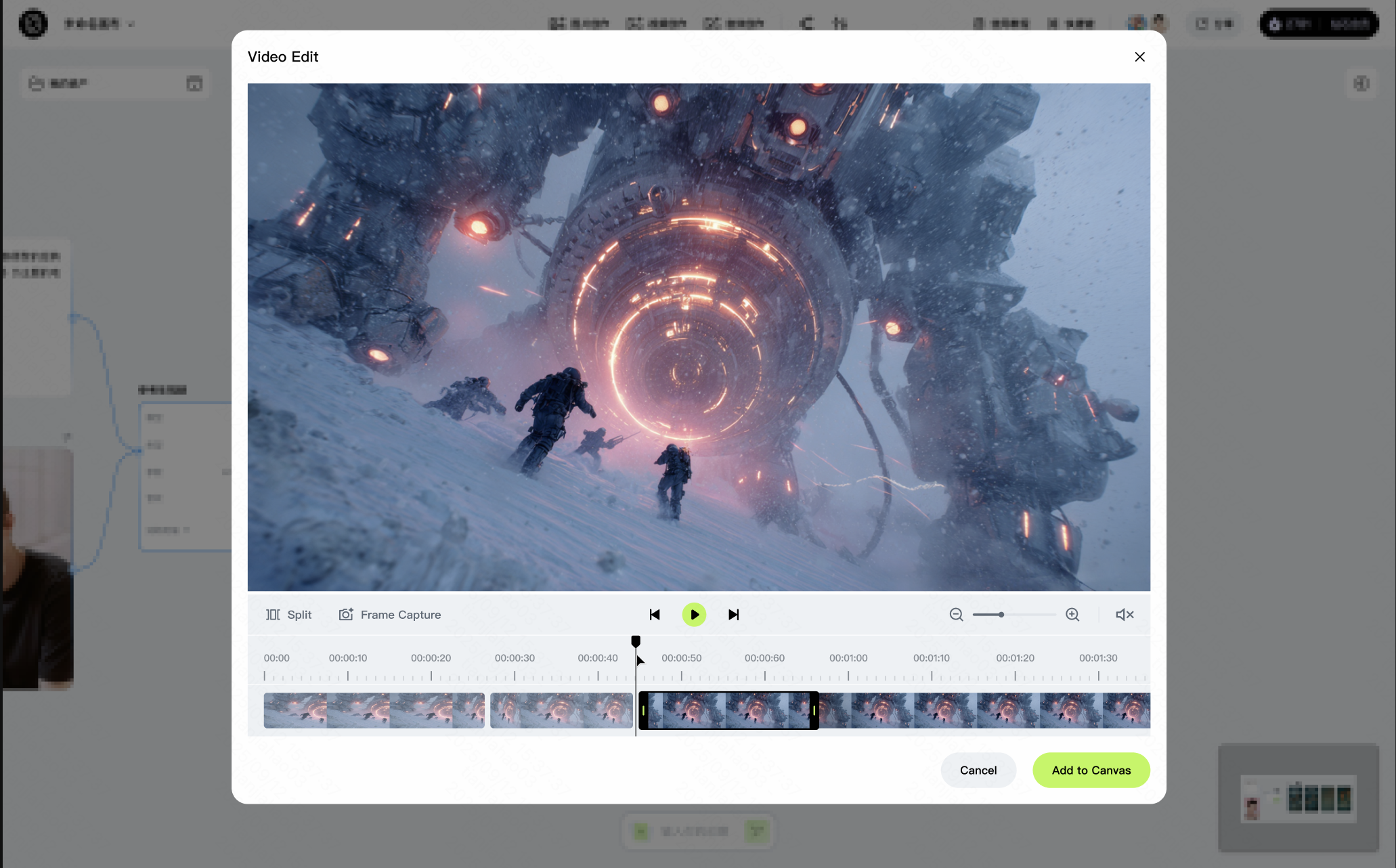This screenshot has width=1396, height=868.
Task: Skip to the last frame
Action: tap(733, 614)
